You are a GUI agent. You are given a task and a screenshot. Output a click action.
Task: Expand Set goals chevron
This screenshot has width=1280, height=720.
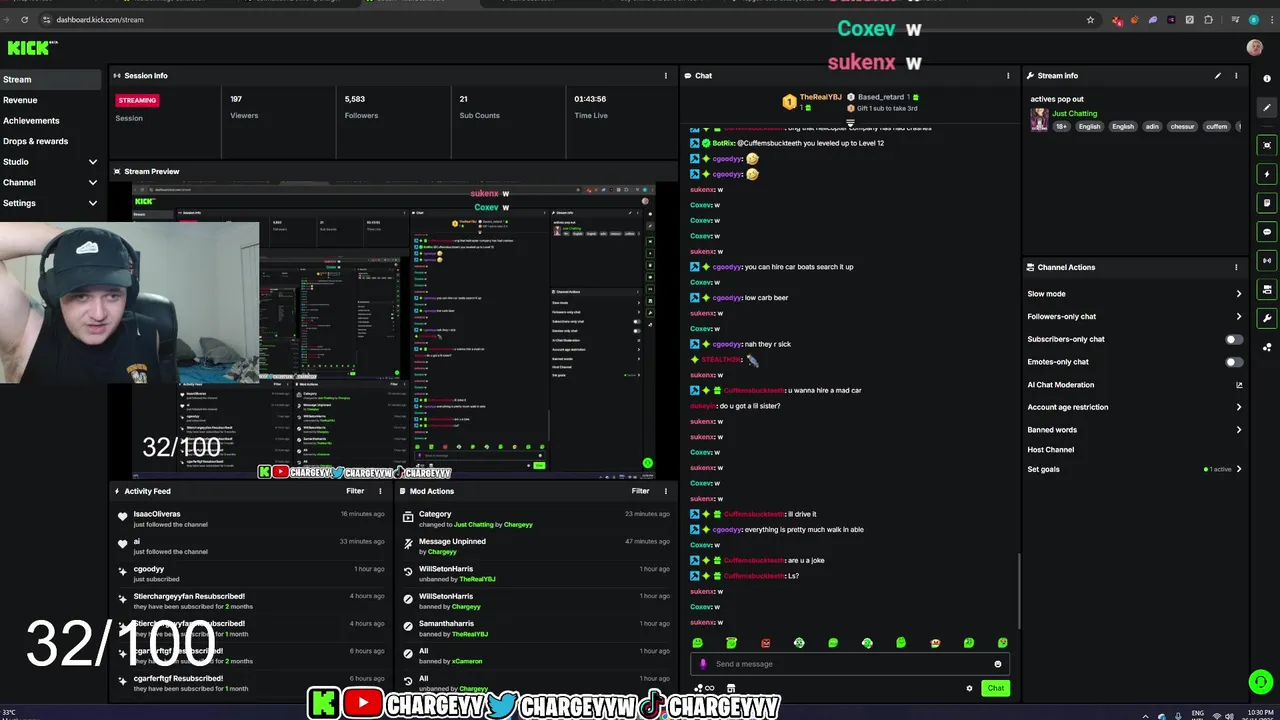(x=1238, y=469)
